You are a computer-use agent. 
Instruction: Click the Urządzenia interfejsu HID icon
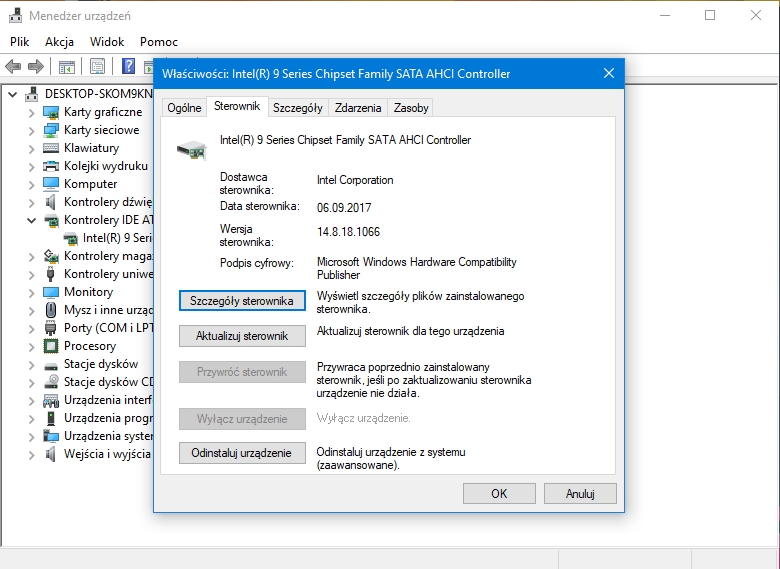(51, 400)
